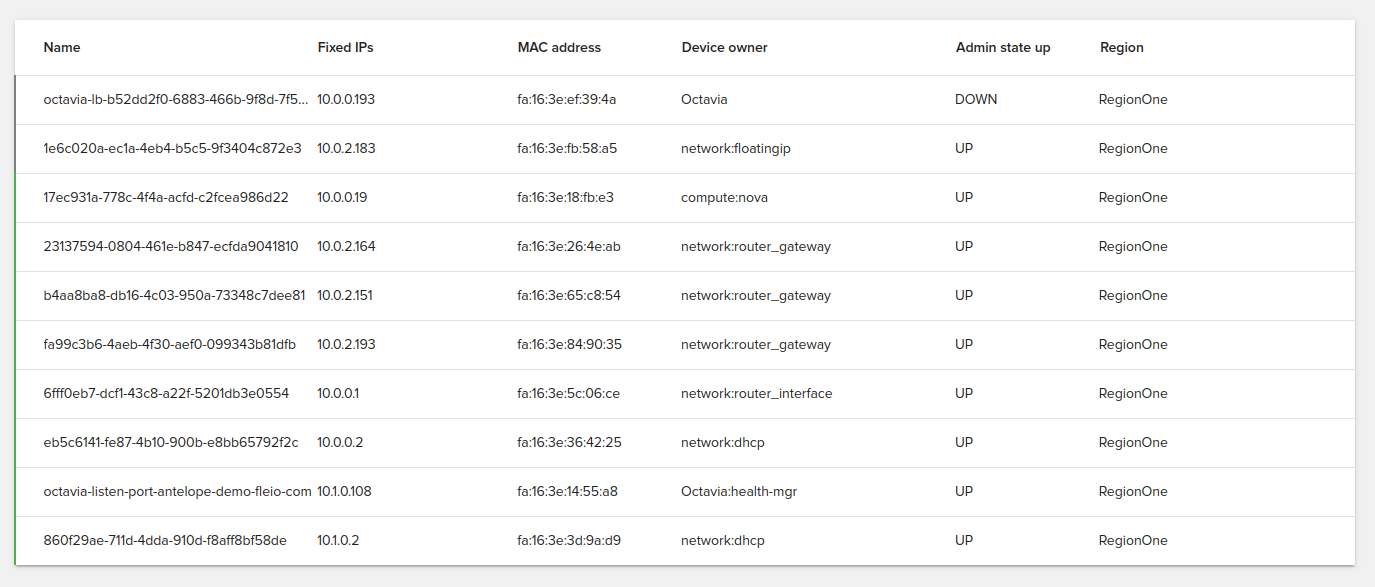Sort ports by Fixed IPs column
Screen dimensions: 1375x587
344,47
